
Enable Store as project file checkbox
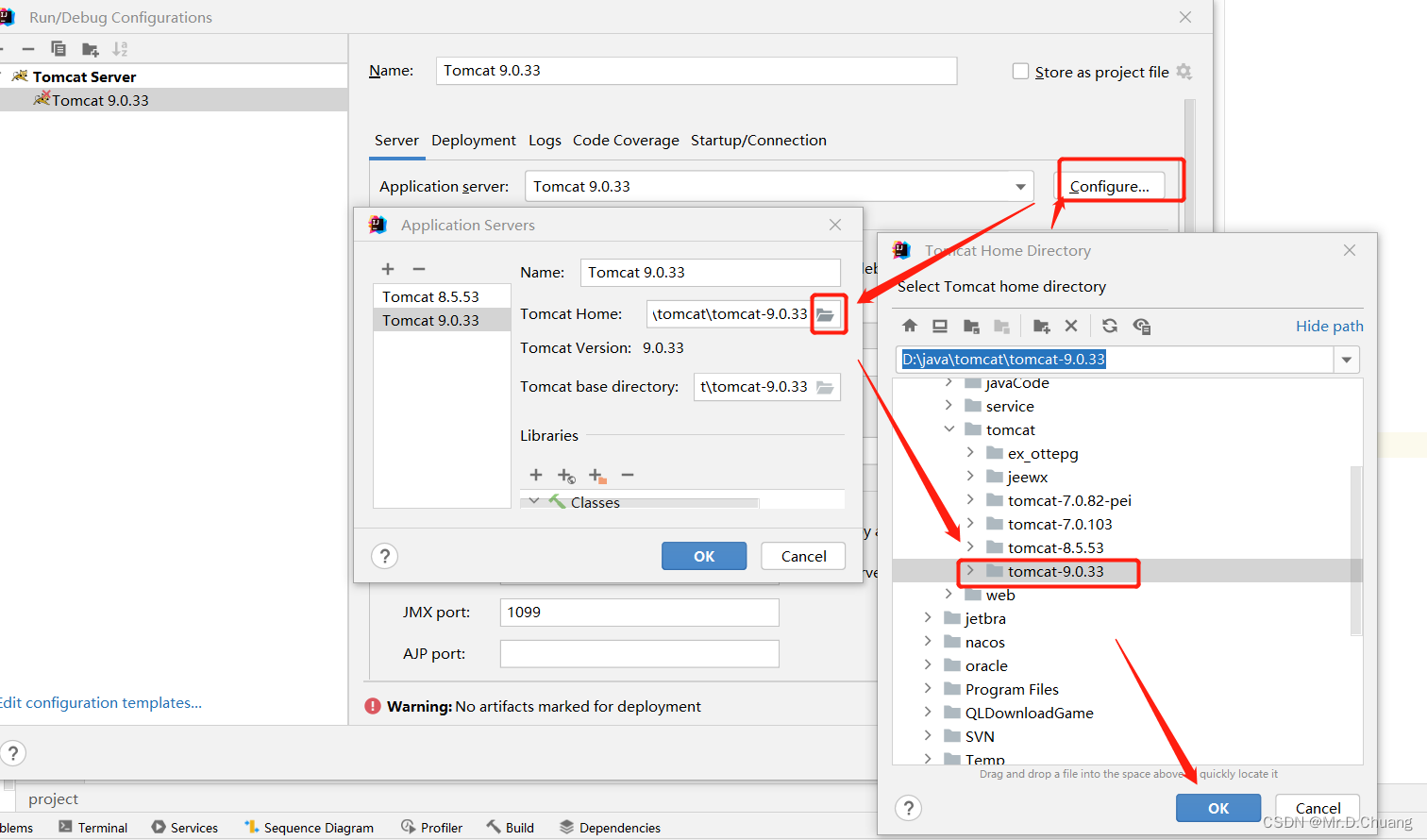pyautogui.click(x=1020, y=72)
